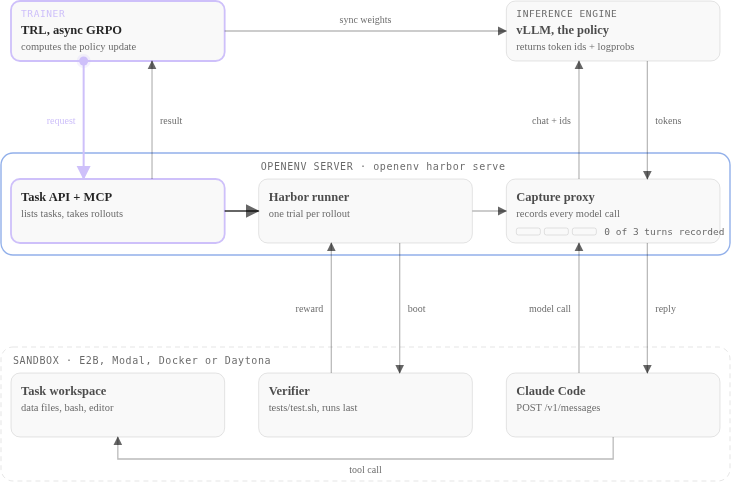Click 'computes the policy update' text
Screen dimensions: 731x482
pyautogui.click(x=78, y=47)
